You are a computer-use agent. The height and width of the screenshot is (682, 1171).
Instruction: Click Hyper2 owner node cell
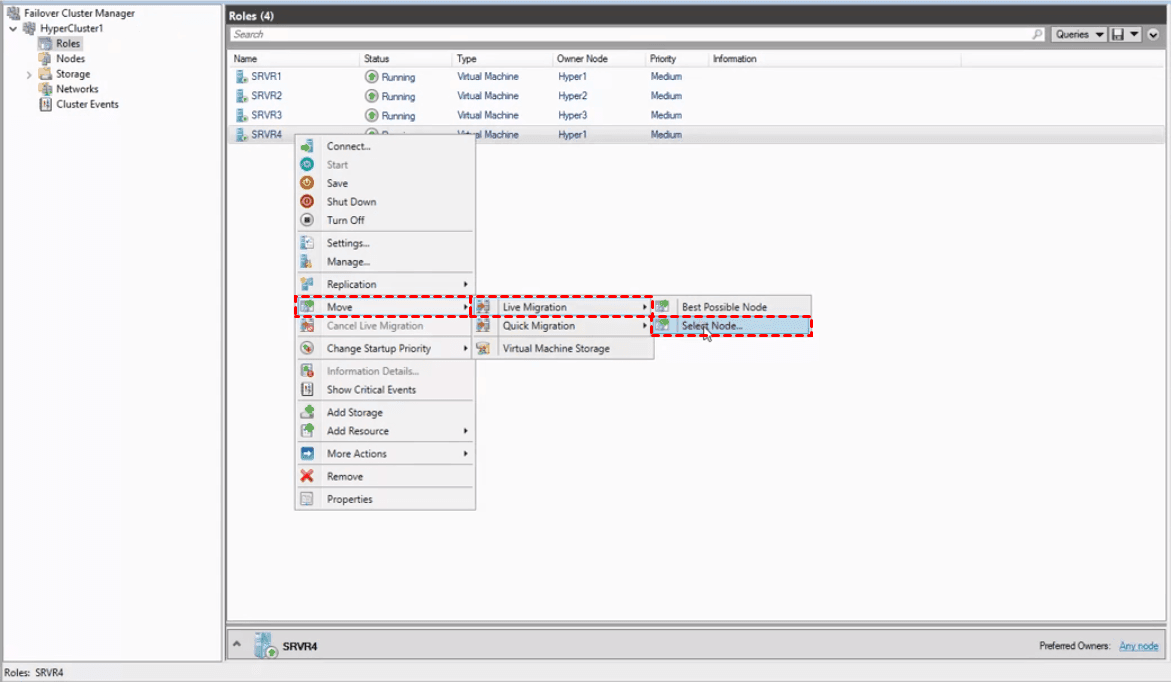573,96
